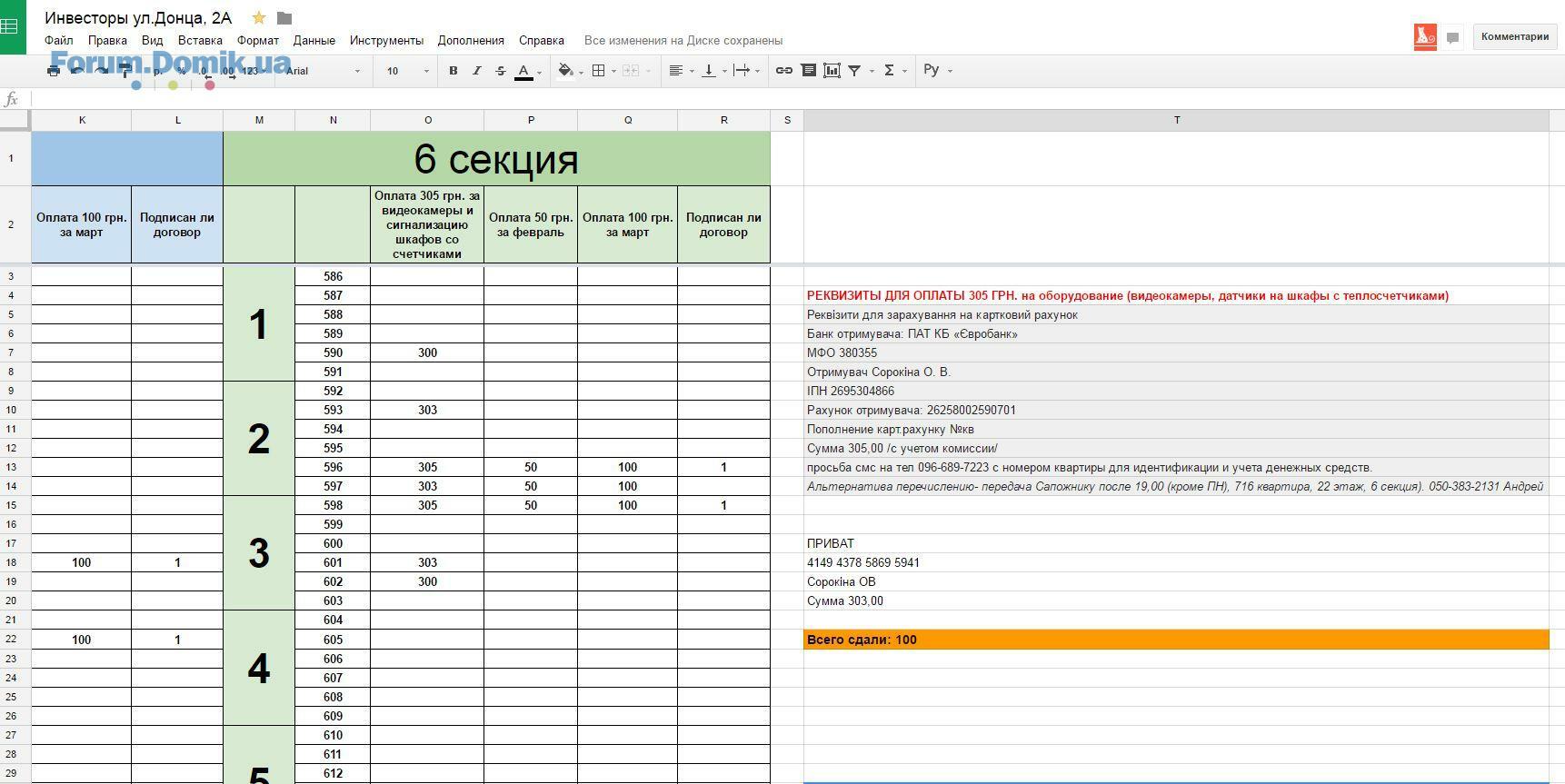1565x784 pixels.
Task: Star the document with the star icon
Action: coord(259,18)
